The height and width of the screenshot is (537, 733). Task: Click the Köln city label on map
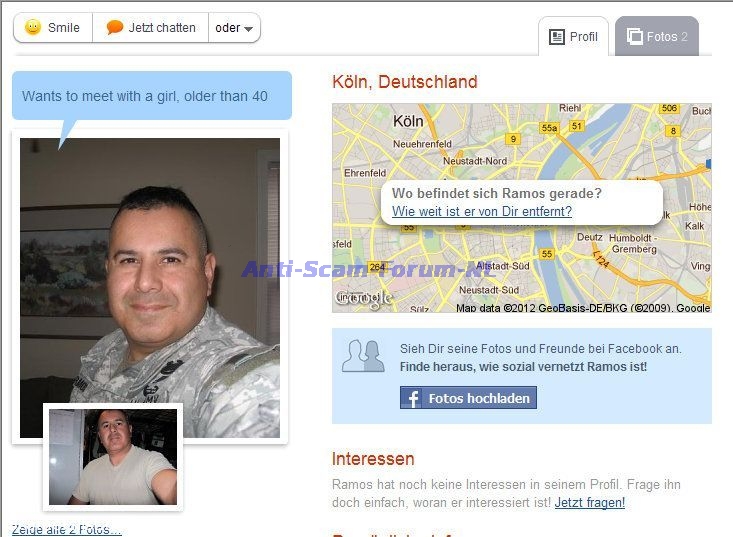coord(408,121)
